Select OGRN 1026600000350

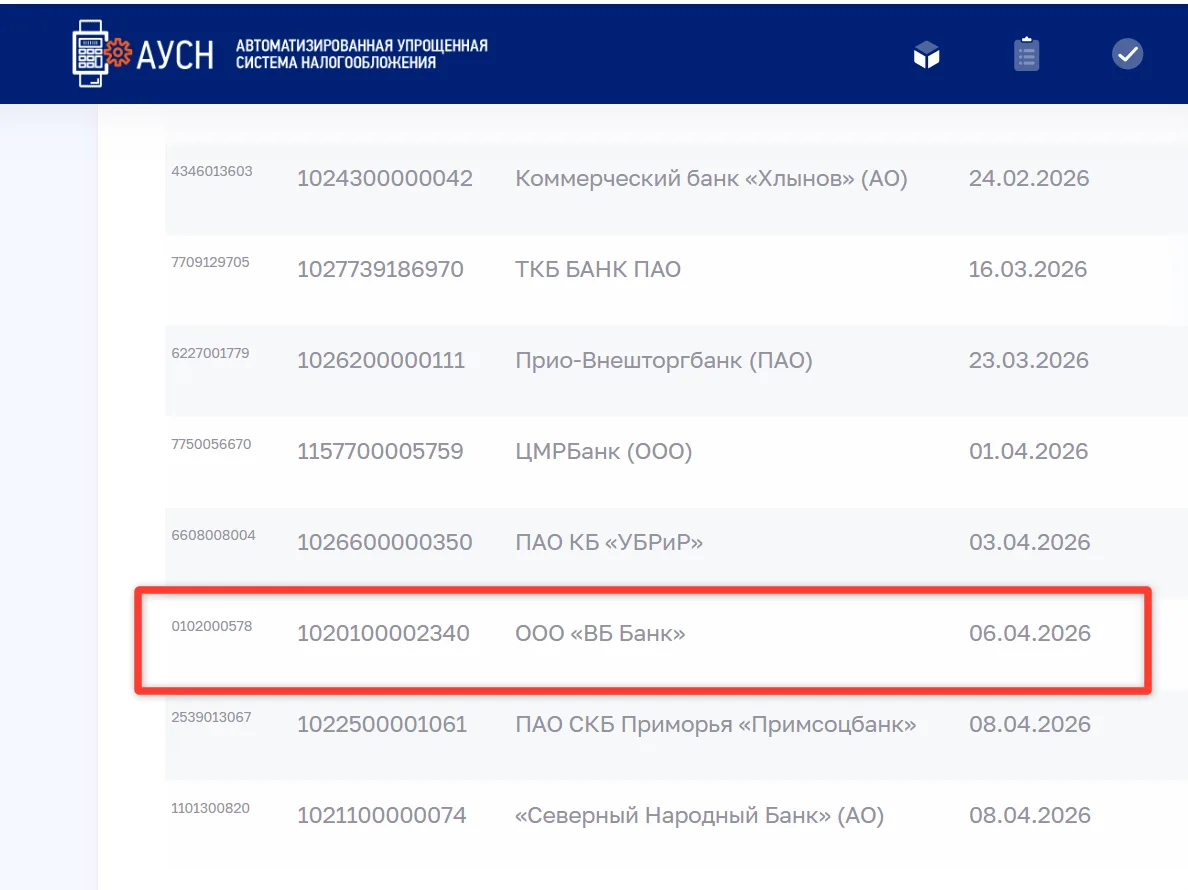tap(384, 542)
